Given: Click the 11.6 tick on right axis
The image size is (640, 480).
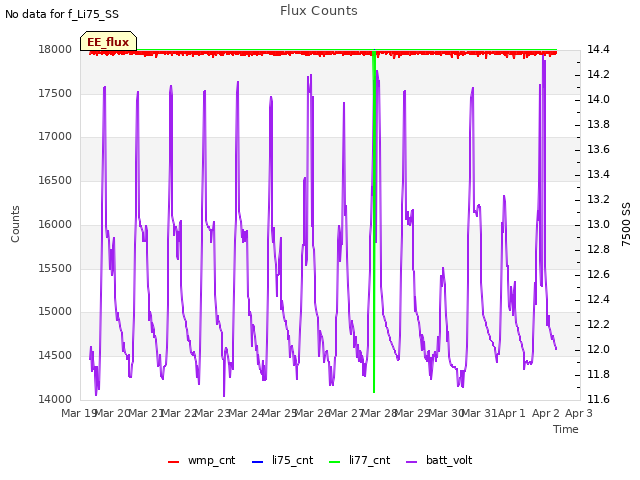Looking at the screenshot, I should [598, 399].
